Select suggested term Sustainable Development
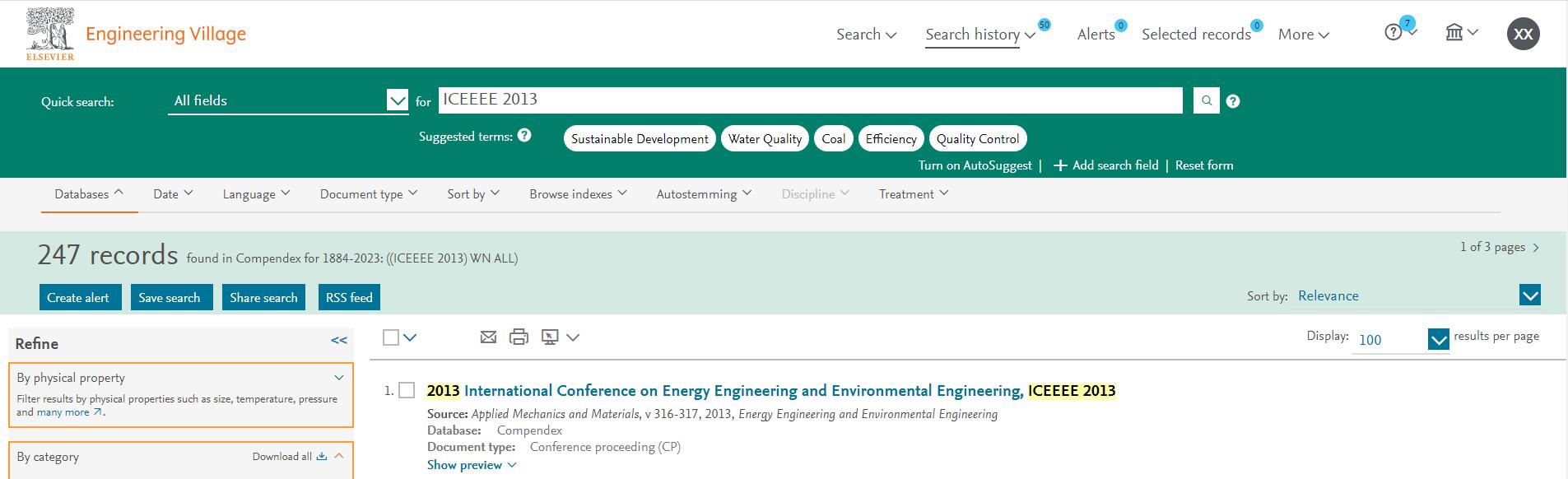Viewport: 1568px width, 479px height. coord(640,139)
